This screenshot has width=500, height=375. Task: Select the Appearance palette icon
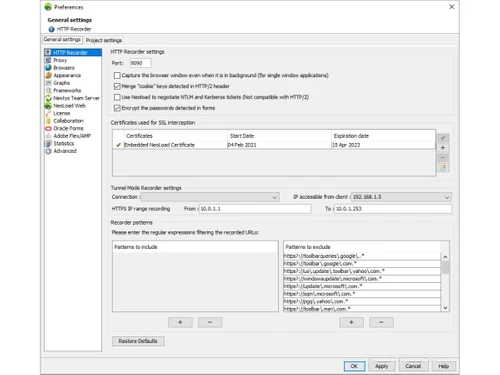tap(48, 75)
